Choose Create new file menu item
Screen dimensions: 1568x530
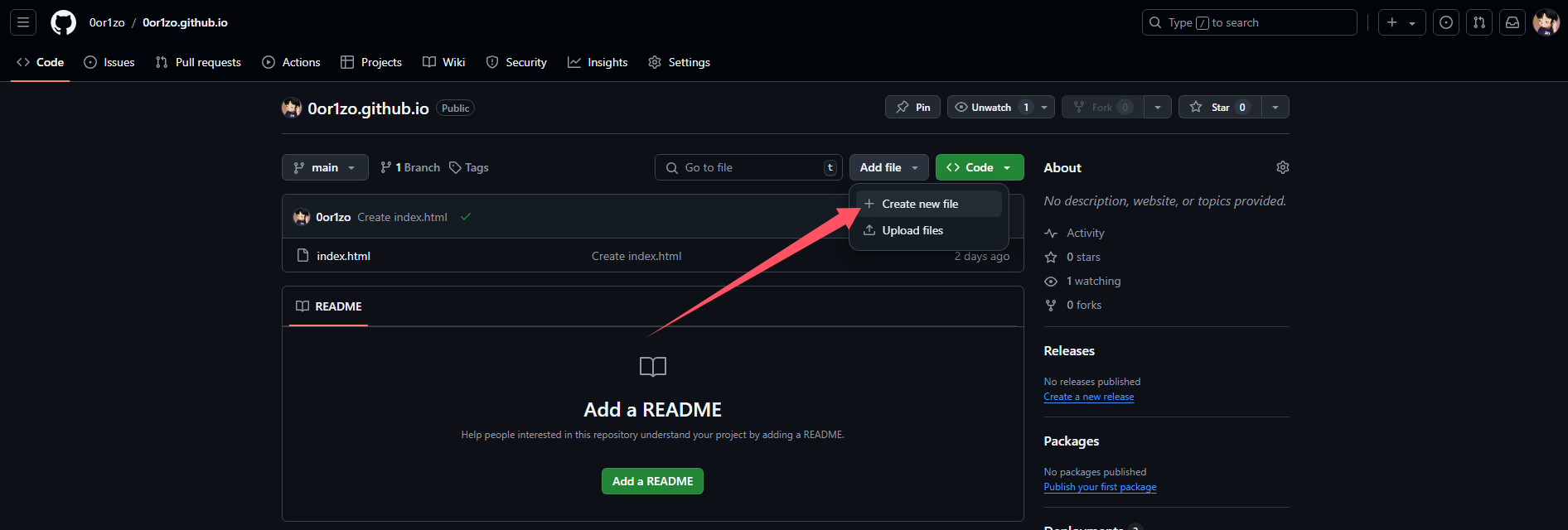coord(928,204)
